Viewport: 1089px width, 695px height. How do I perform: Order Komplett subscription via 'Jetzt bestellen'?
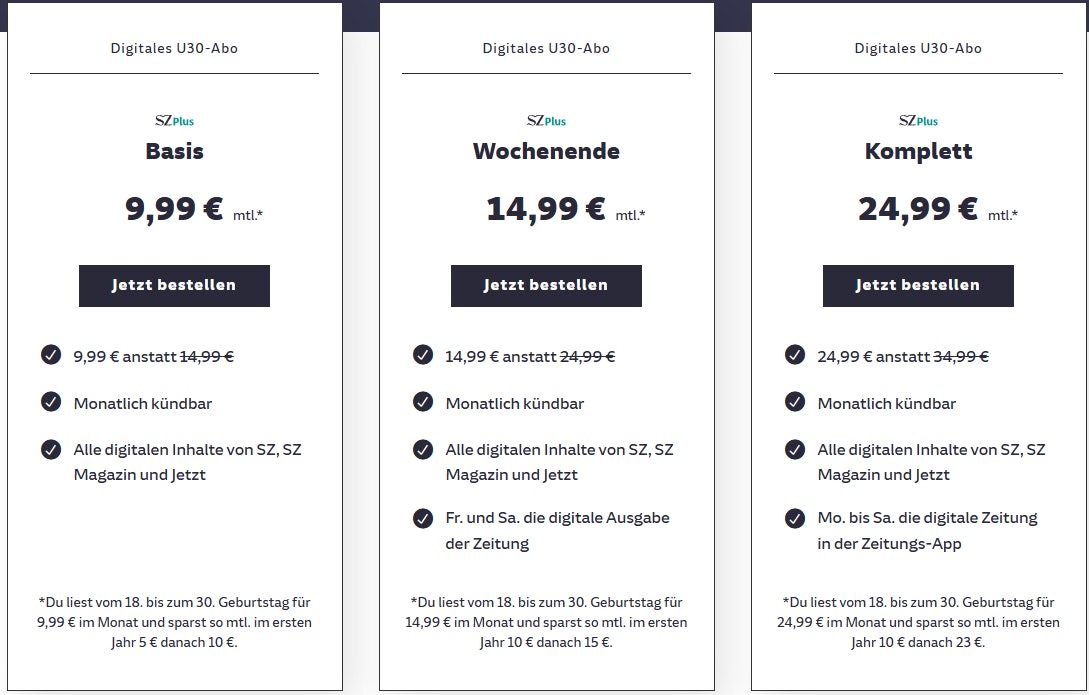click(918, 285)
